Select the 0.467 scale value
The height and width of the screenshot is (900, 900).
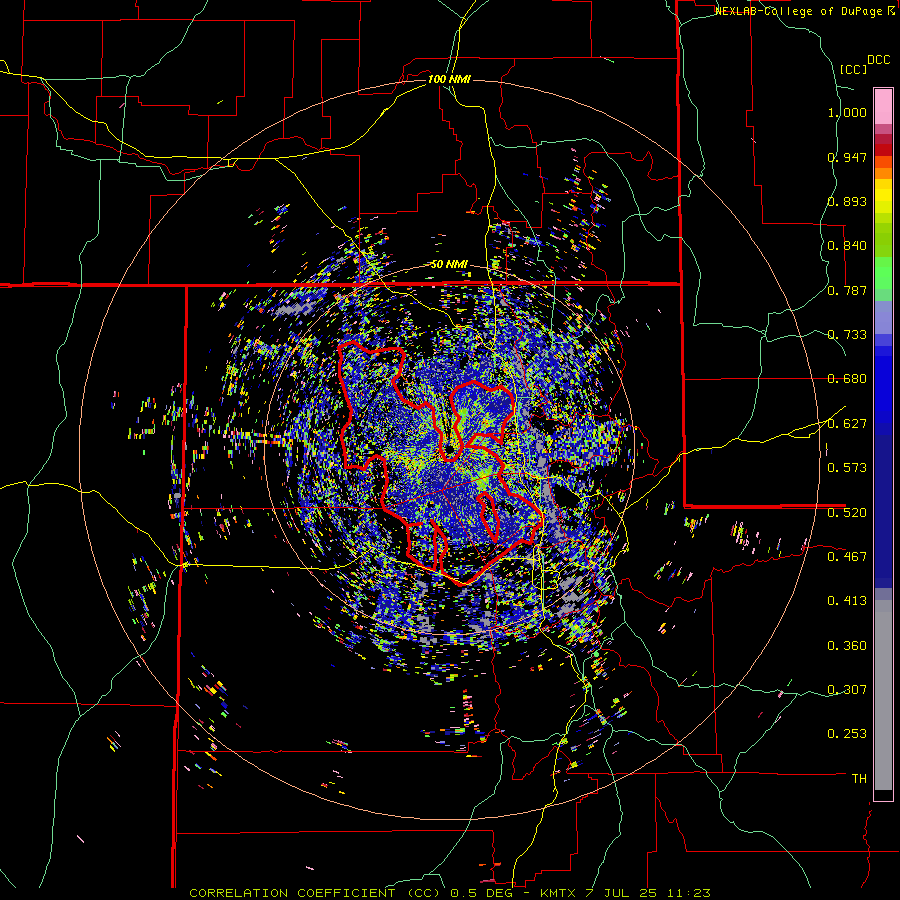pyautogui.click(x=847, y=557)
